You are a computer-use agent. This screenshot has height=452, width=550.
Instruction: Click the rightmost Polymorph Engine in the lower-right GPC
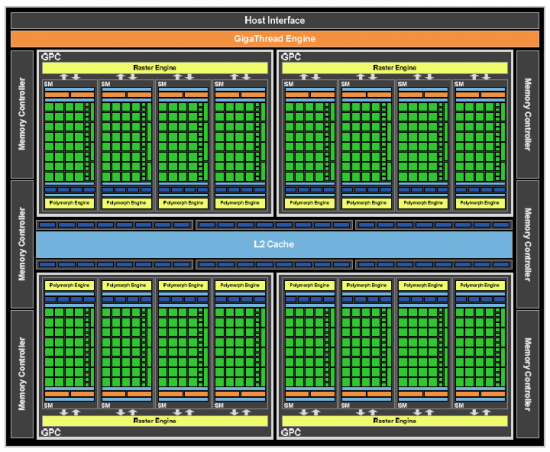pyautogui.click(x=480, y=285)
